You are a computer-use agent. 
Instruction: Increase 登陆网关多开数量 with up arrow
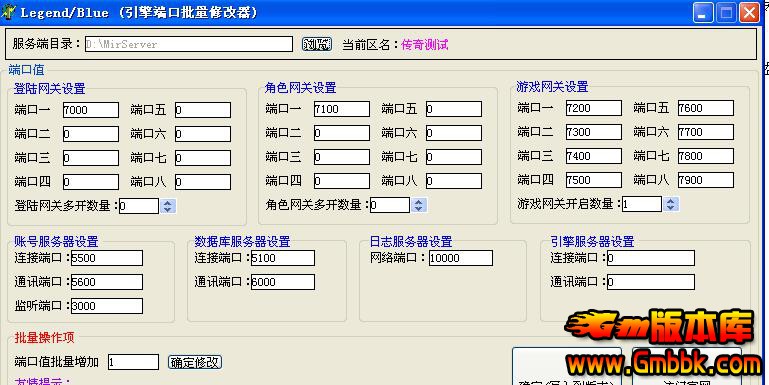pyautogui.click(x=168, y=203)
